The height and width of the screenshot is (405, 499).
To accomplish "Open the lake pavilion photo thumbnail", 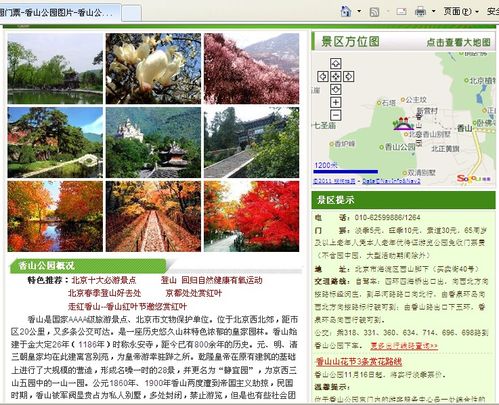I will click(x=55, y=69).
